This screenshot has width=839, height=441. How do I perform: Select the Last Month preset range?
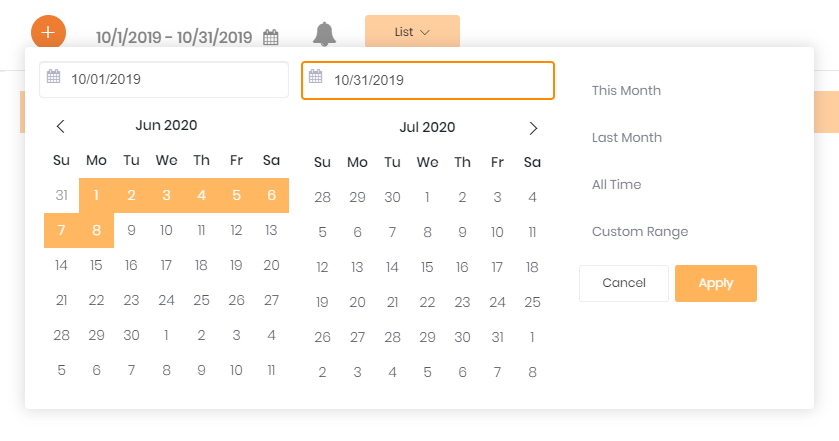point(627,138)
